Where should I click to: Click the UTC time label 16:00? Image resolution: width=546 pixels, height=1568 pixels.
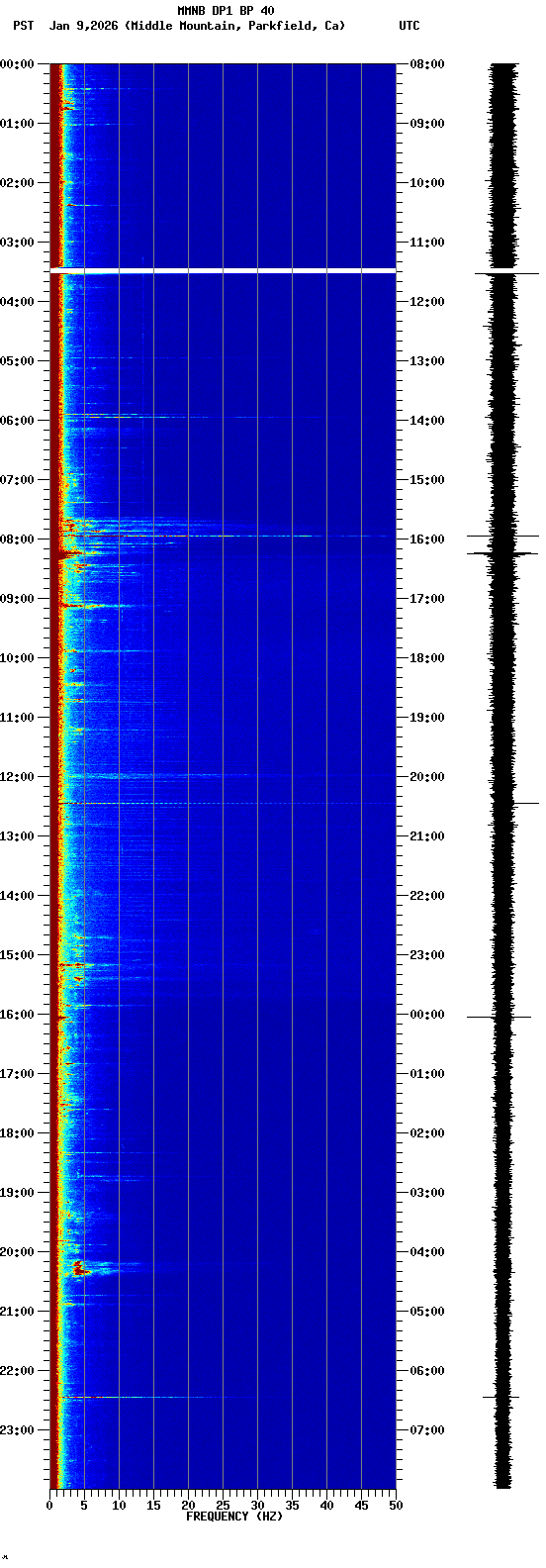pos(427,539)
